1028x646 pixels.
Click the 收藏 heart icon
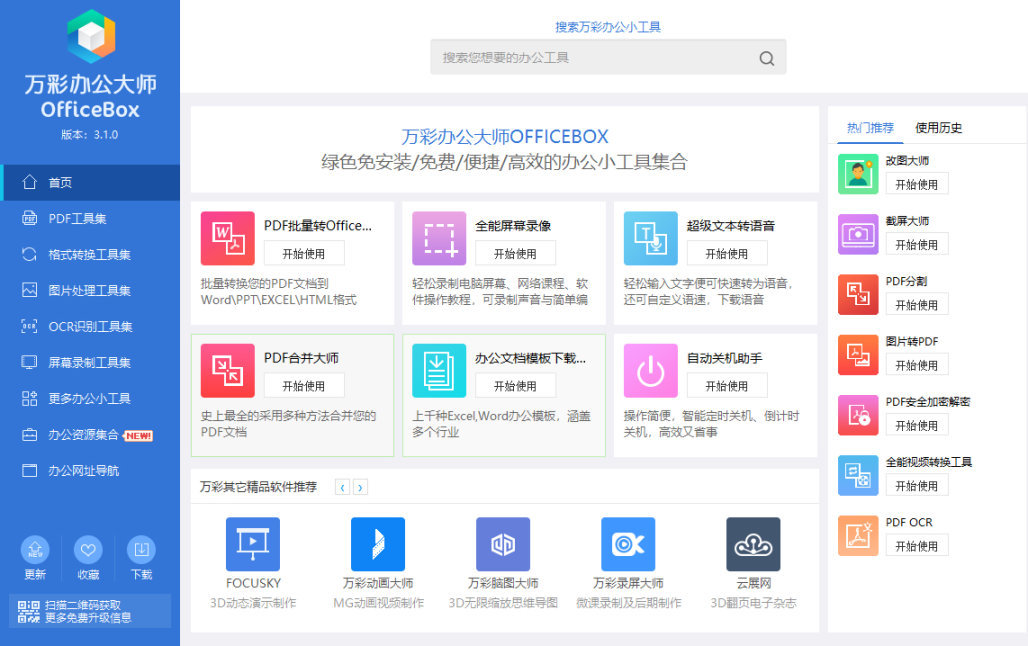click(88, 550)
